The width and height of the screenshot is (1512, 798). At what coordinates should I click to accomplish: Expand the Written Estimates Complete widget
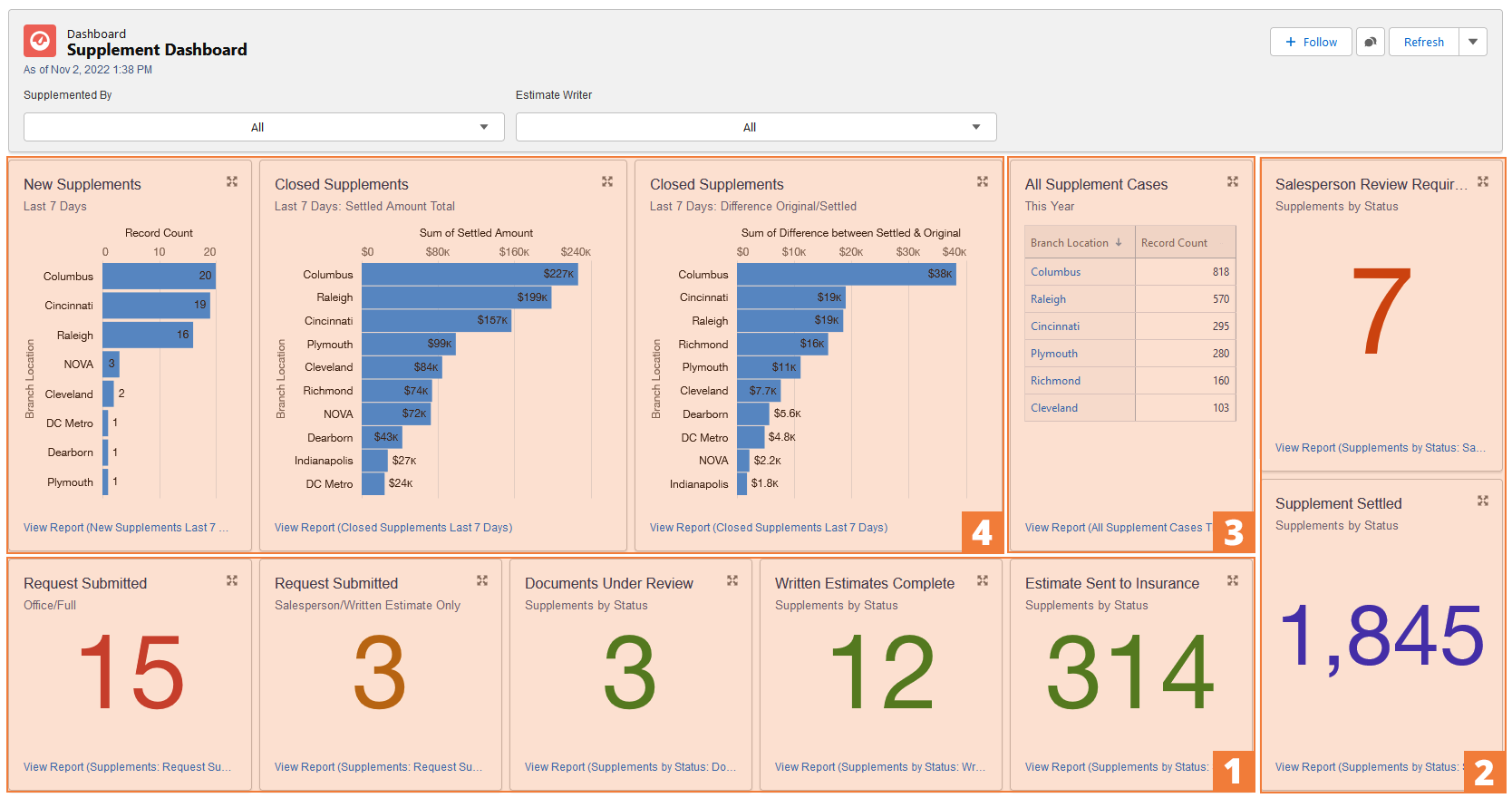[983, 581]
